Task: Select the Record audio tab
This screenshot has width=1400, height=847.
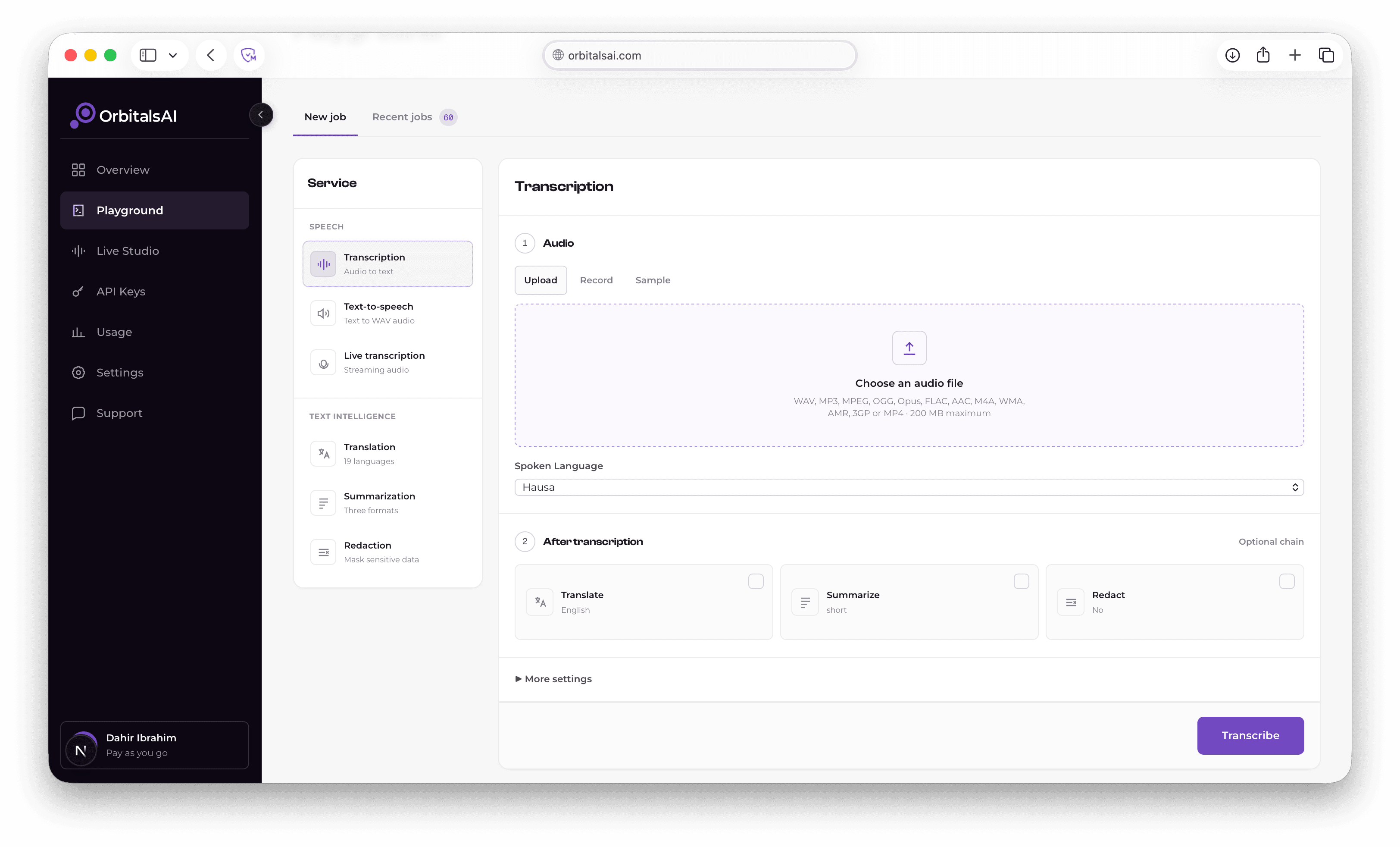Action: pyautogui.click(x=596, y=280)
